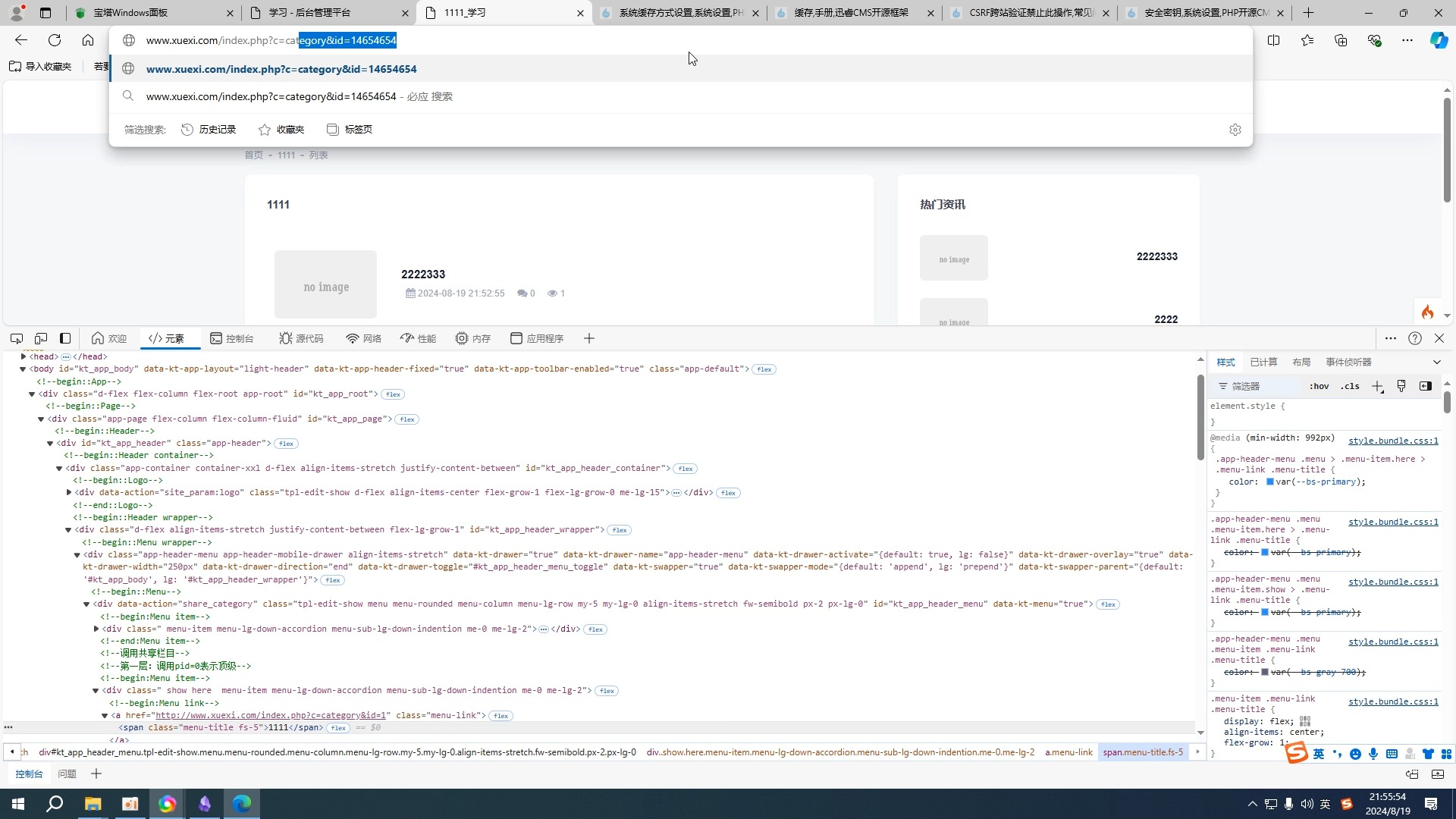Click the home page icon
This screenshot has height=819, width=1456.
coord(88,40)
